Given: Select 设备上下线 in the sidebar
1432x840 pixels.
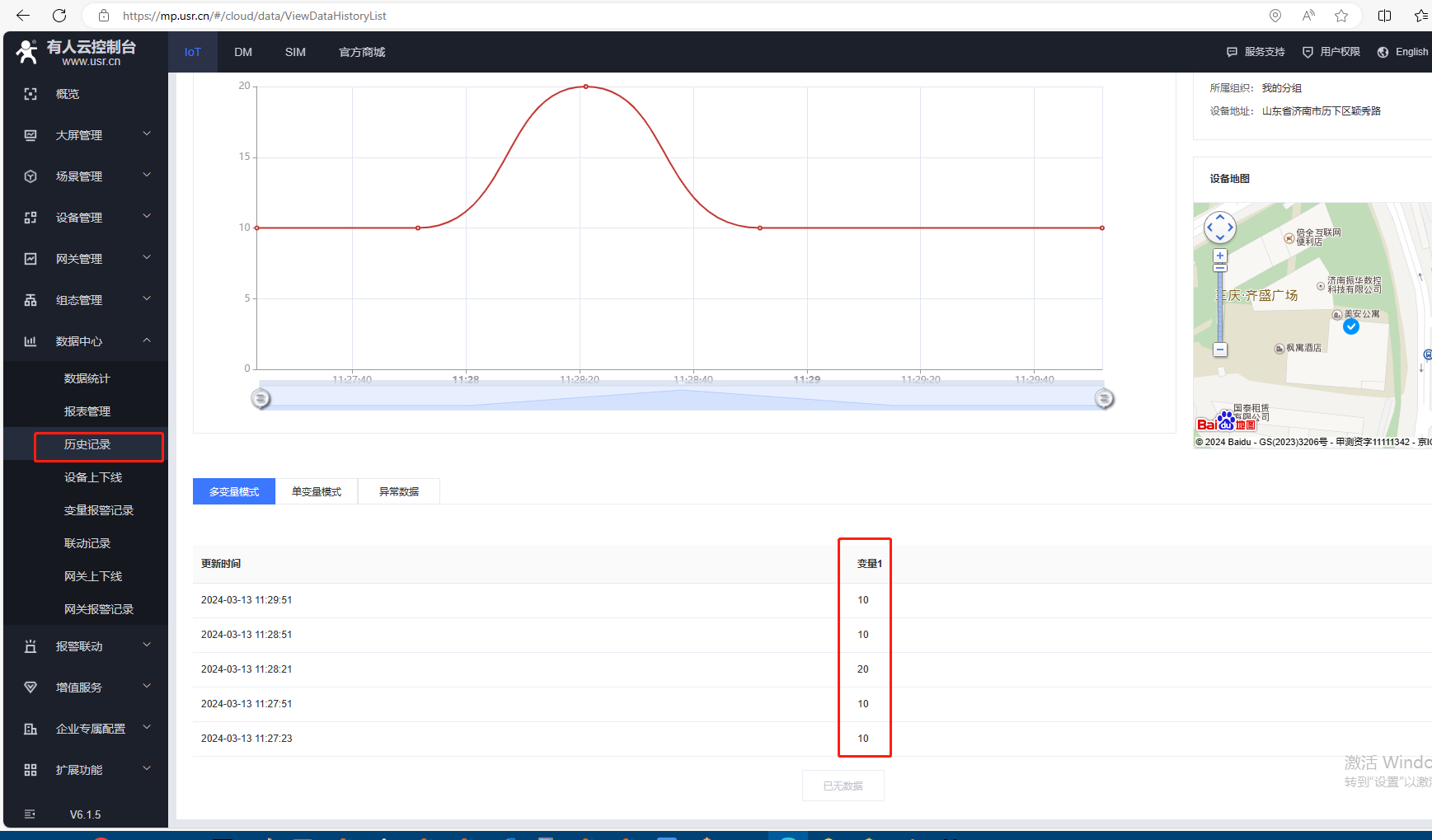Looking at the screenshot, I should 93,477.
